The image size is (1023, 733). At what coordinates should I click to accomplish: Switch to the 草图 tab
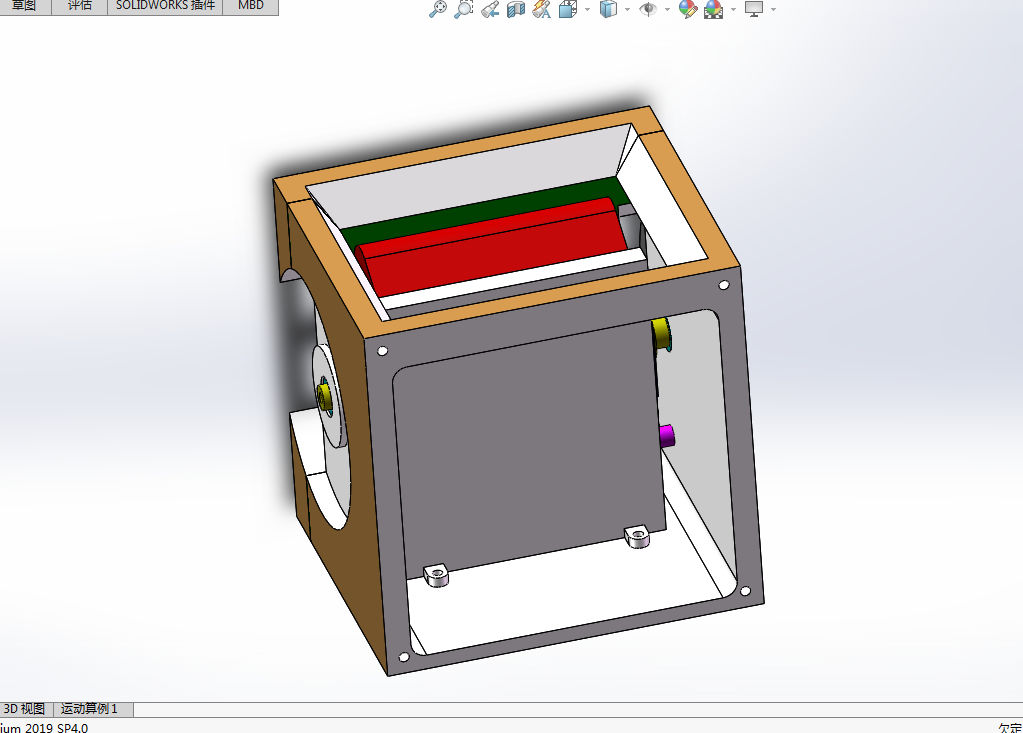(x=25, y=6)
